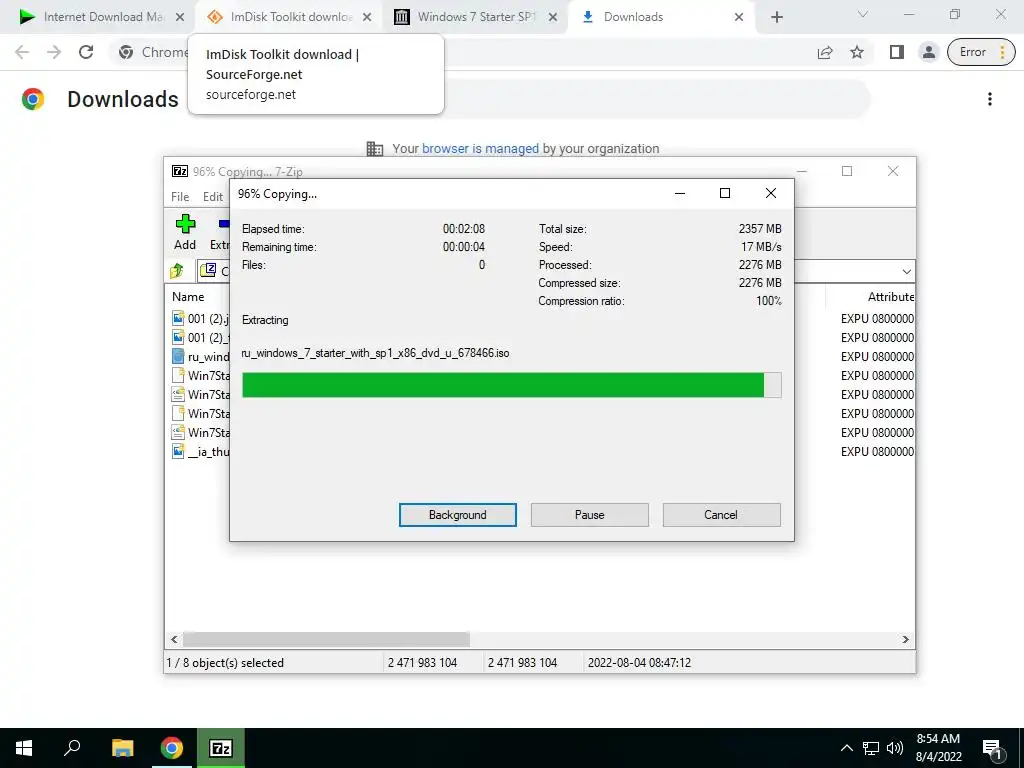Click right arrow of 7-Zip horizontal scrollbar
The image size is (1024, 768).
[x=906, y=639]
